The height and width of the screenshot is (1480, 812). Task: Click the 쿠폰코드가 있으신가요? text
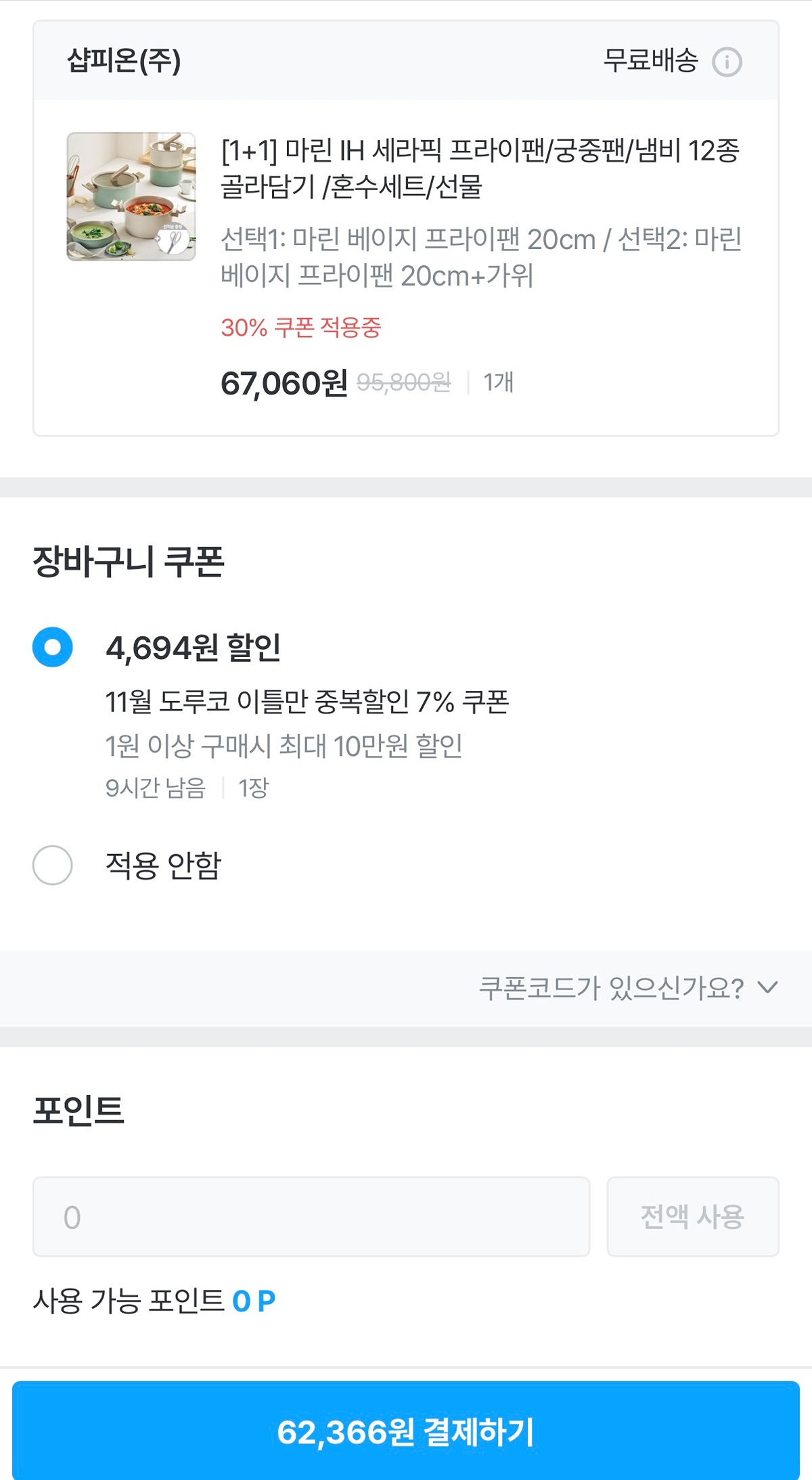coord(611,988)
